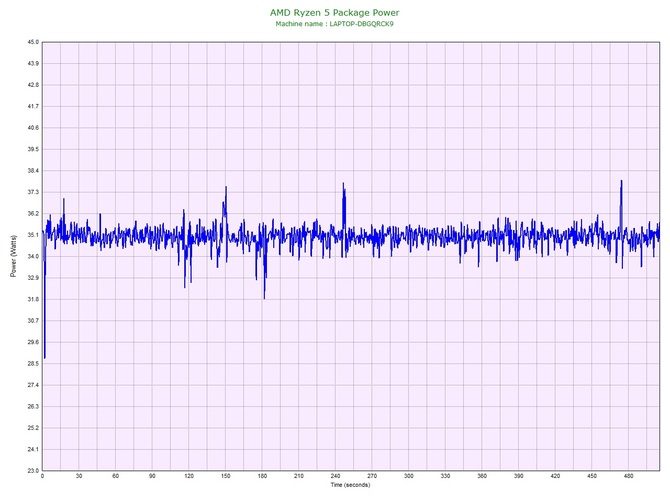Click the 30 tick on the time axis
The image size is (670, 502).
click(x=79, y=476)
